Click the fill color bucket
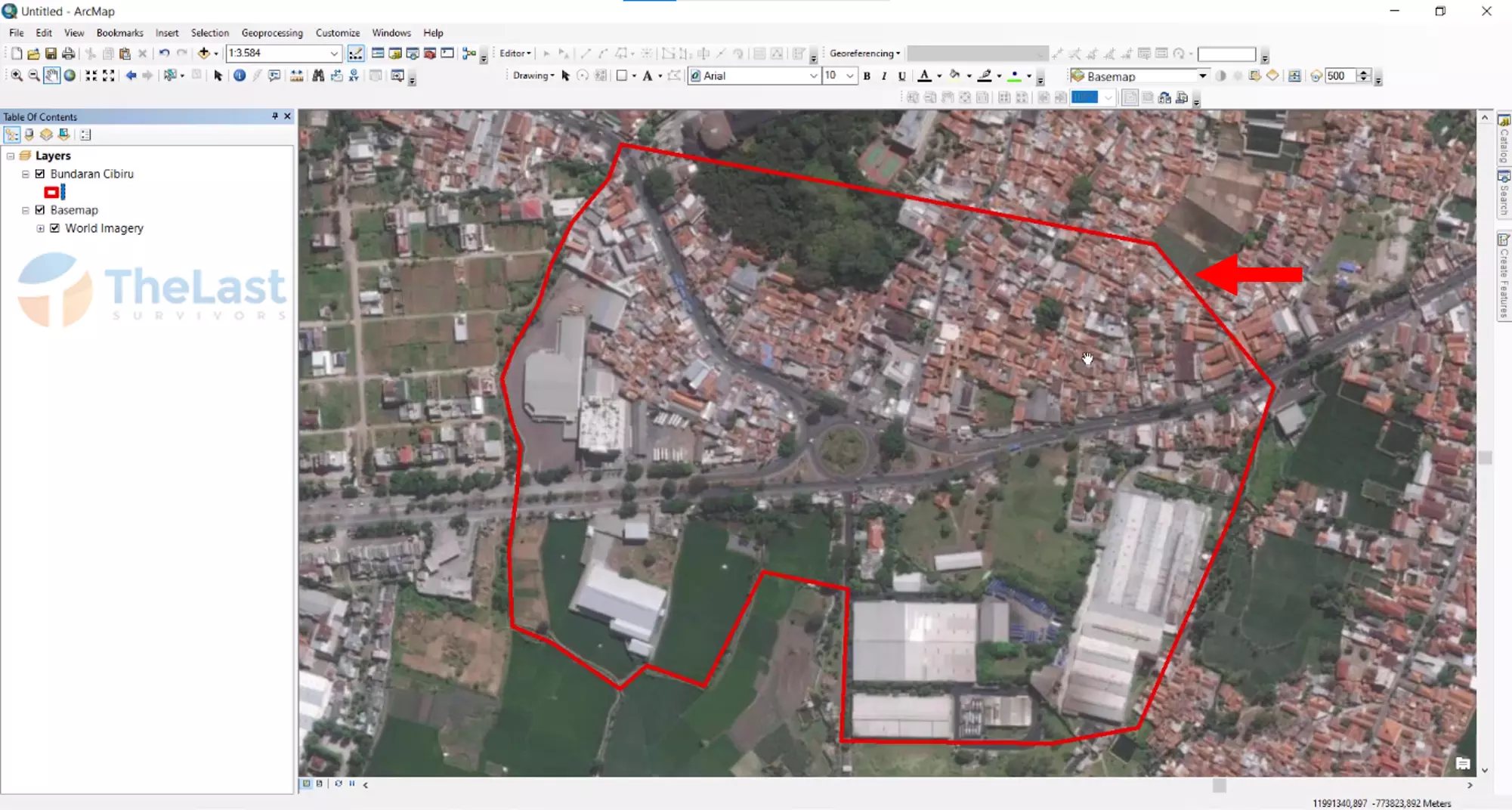Screen dimensions: 1512x810 click(x=955, y=76)
